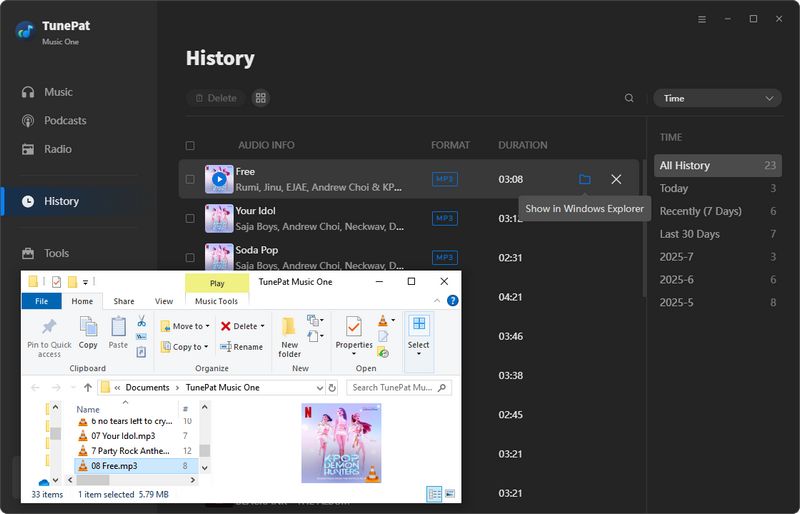The height and width of the screenshot is (514, 800).
Task: Remove the Free track with X icon
Action: coord(616,179)
